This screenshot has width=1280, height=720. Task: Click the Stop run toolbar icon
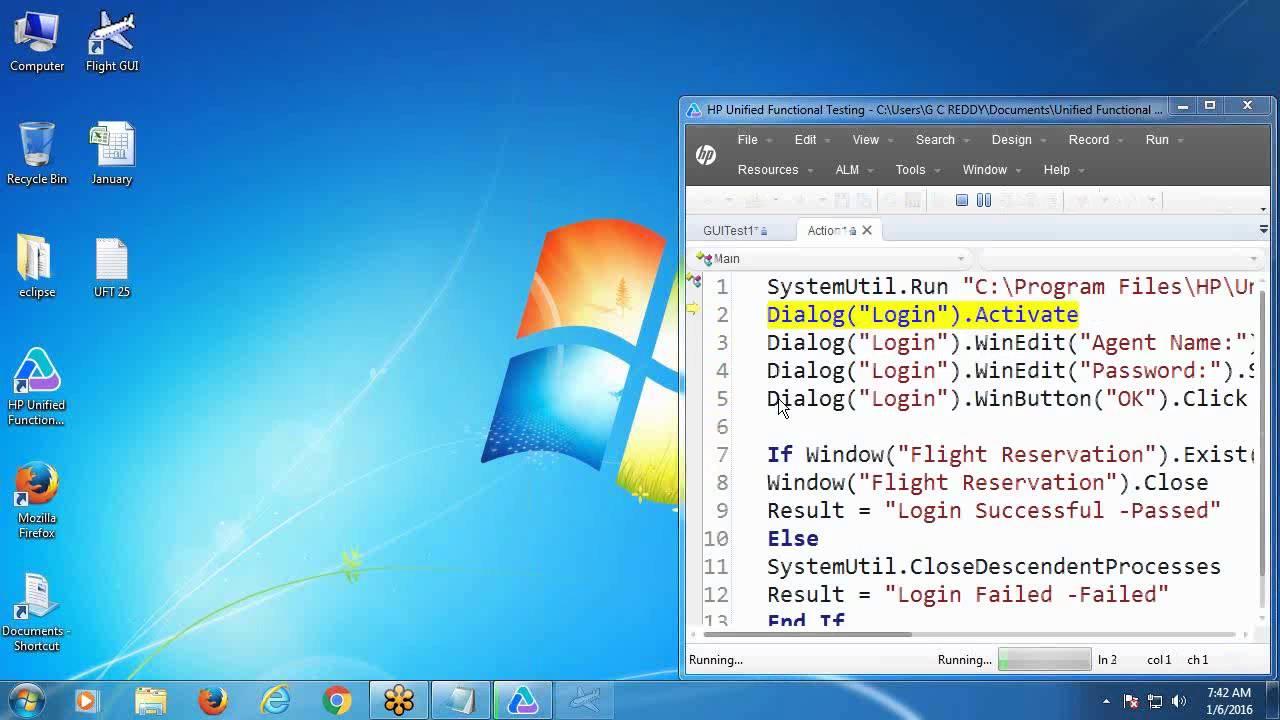point(962,201)
